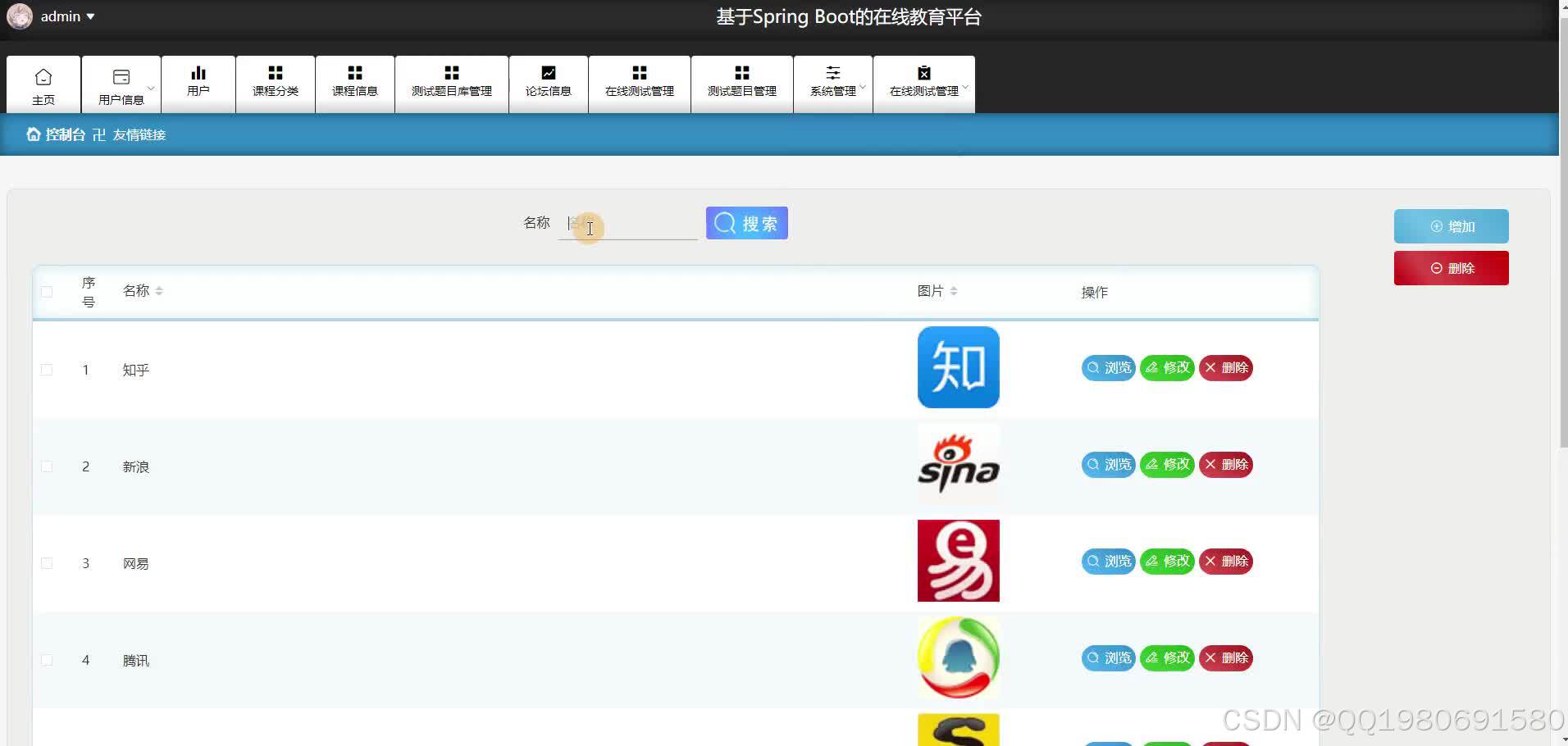
Task: Click the admin avatar image
Action: point(20,16)
